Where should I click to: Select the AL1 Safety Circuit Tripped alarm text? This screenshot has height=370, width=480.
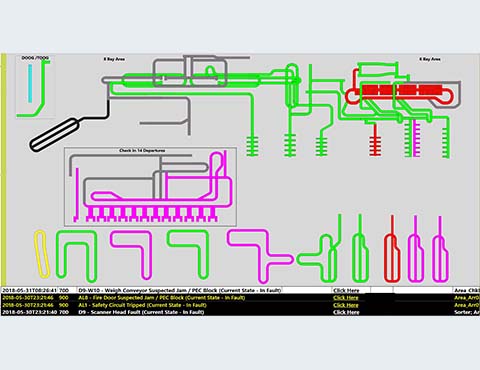click(142, 305)
